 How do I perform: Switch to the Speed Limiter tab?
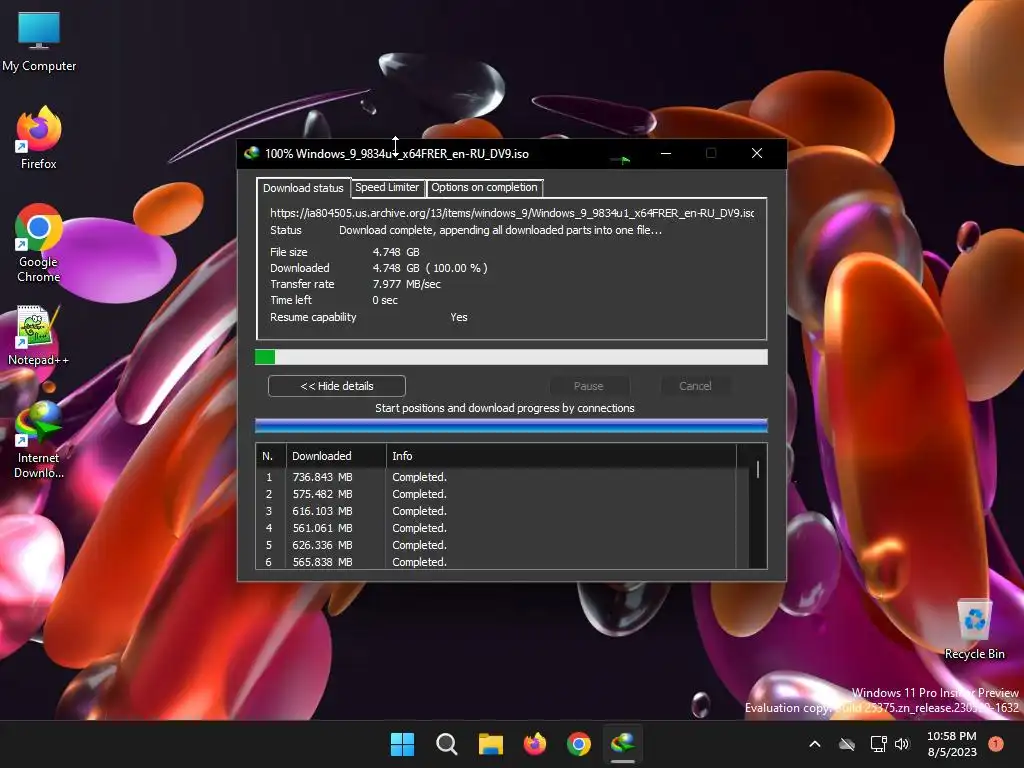(x=387, y=187)
